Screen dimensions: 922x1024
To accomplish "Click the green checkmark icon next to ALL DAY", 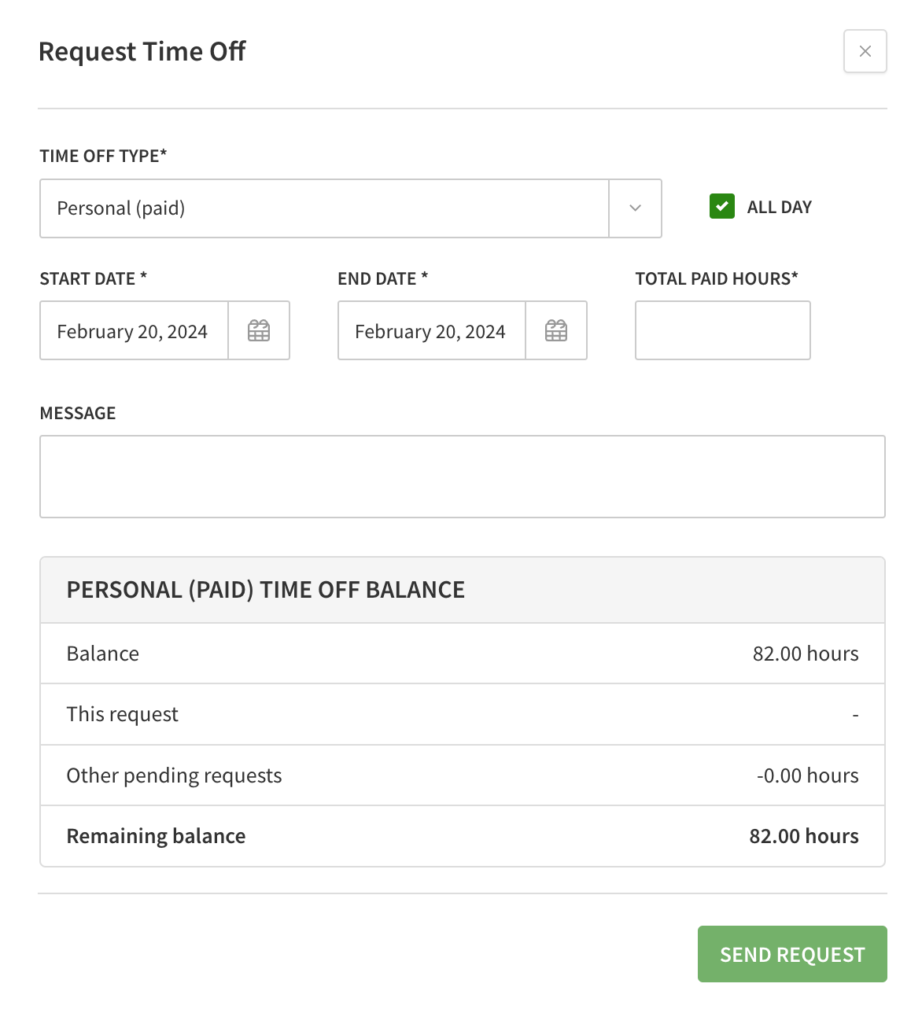I will 722,206.
